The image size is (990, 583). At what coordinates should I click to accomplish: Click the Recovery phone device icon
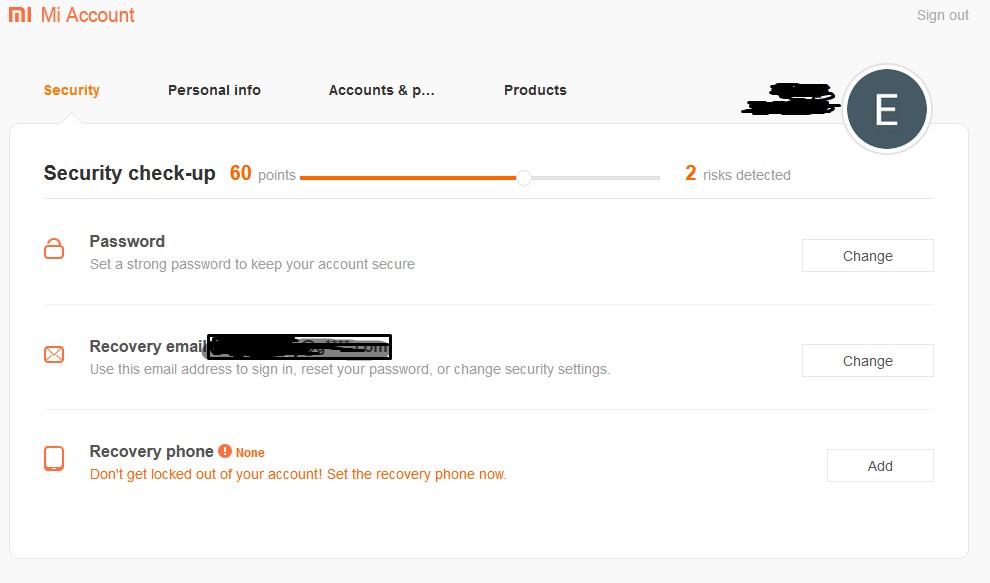(54, 459)
